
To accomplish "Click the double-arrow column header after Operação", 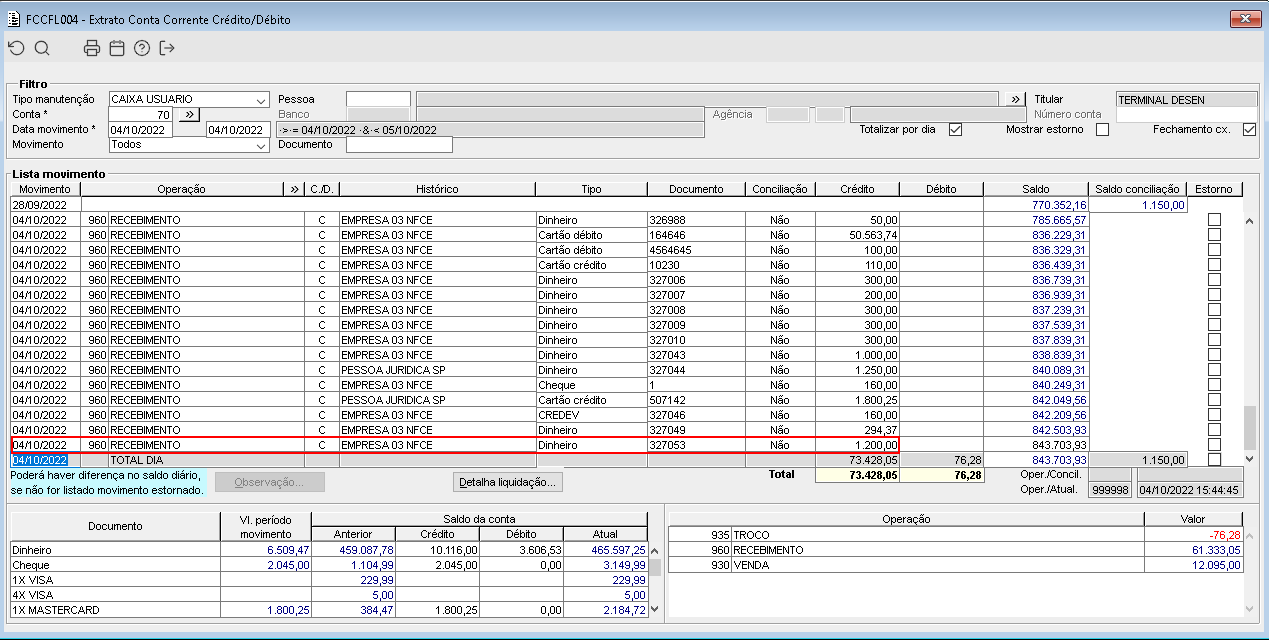I will (293, 189).
